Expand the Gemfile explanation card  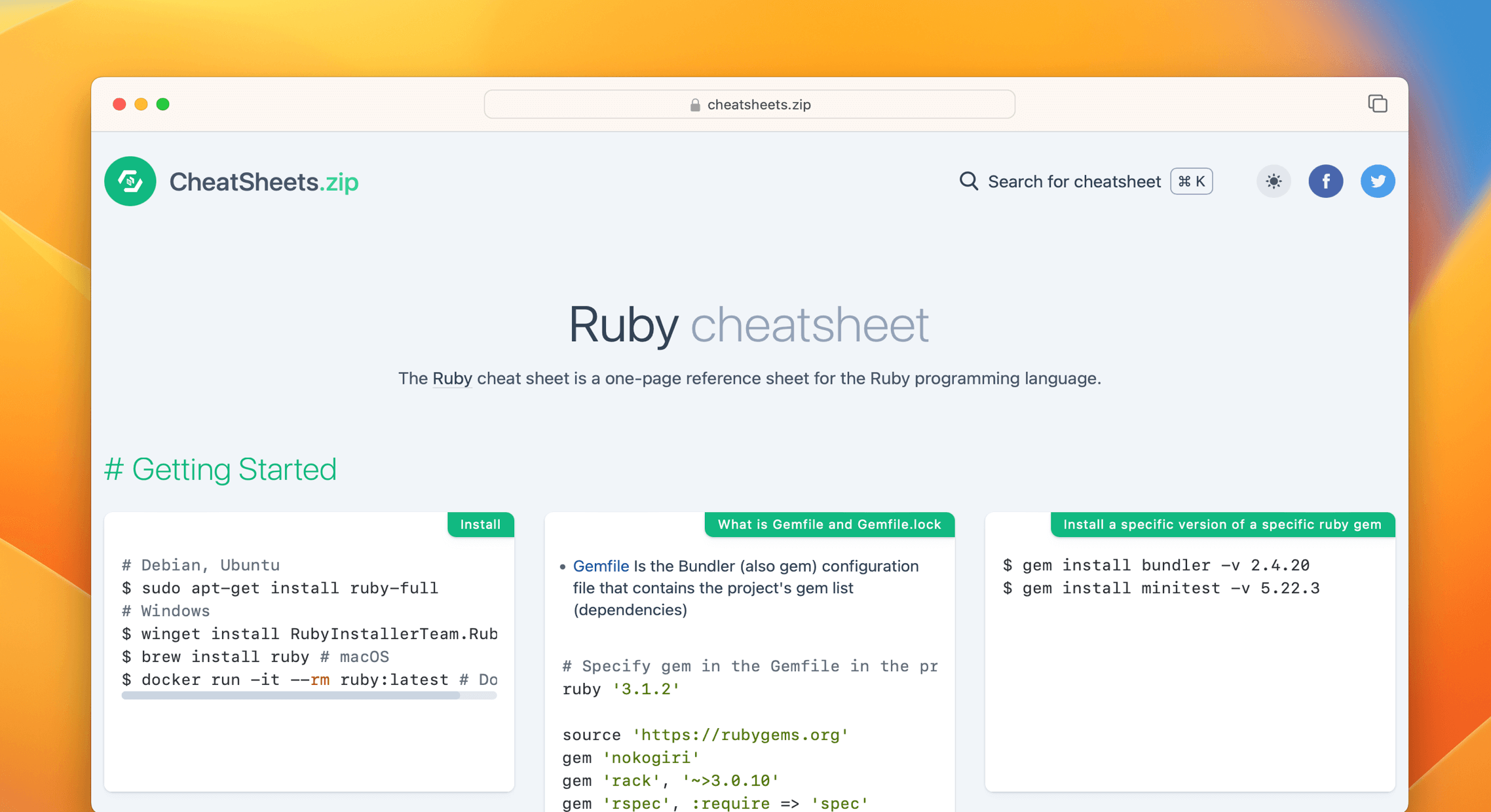[x=829, y=525]
